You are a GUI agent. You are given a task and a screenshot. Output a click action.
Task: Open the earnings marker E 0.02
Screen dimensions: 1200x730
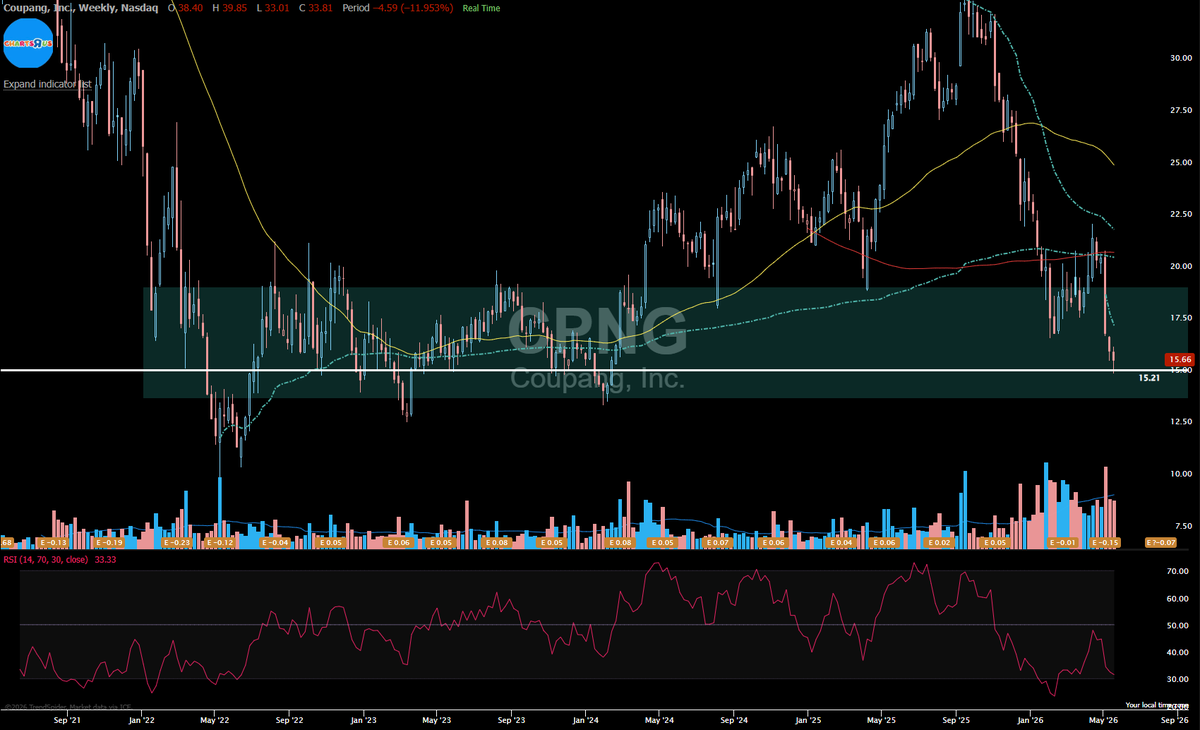pos(939,542)
